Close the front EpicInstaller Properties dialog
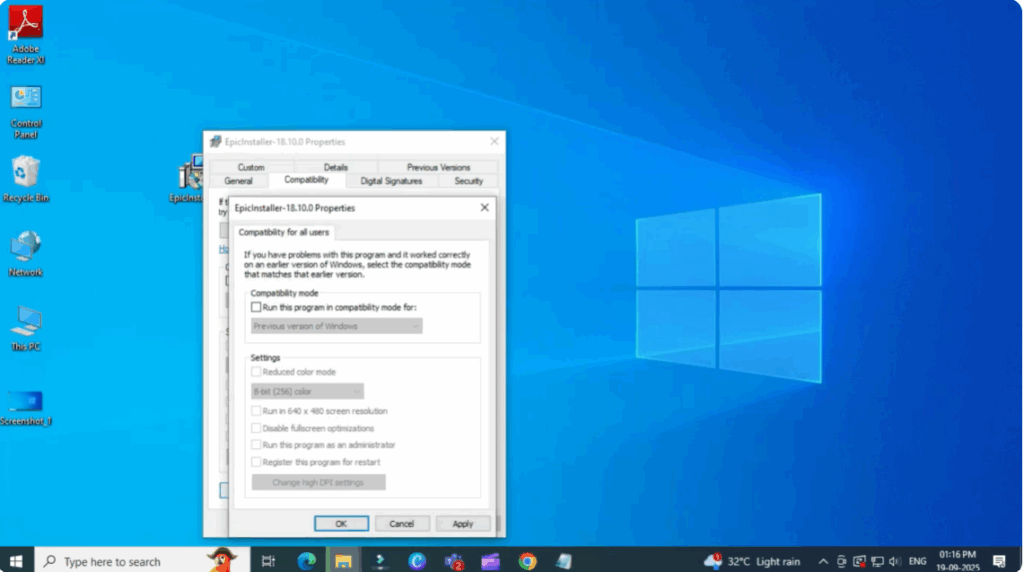 click(x=485, y=208)
